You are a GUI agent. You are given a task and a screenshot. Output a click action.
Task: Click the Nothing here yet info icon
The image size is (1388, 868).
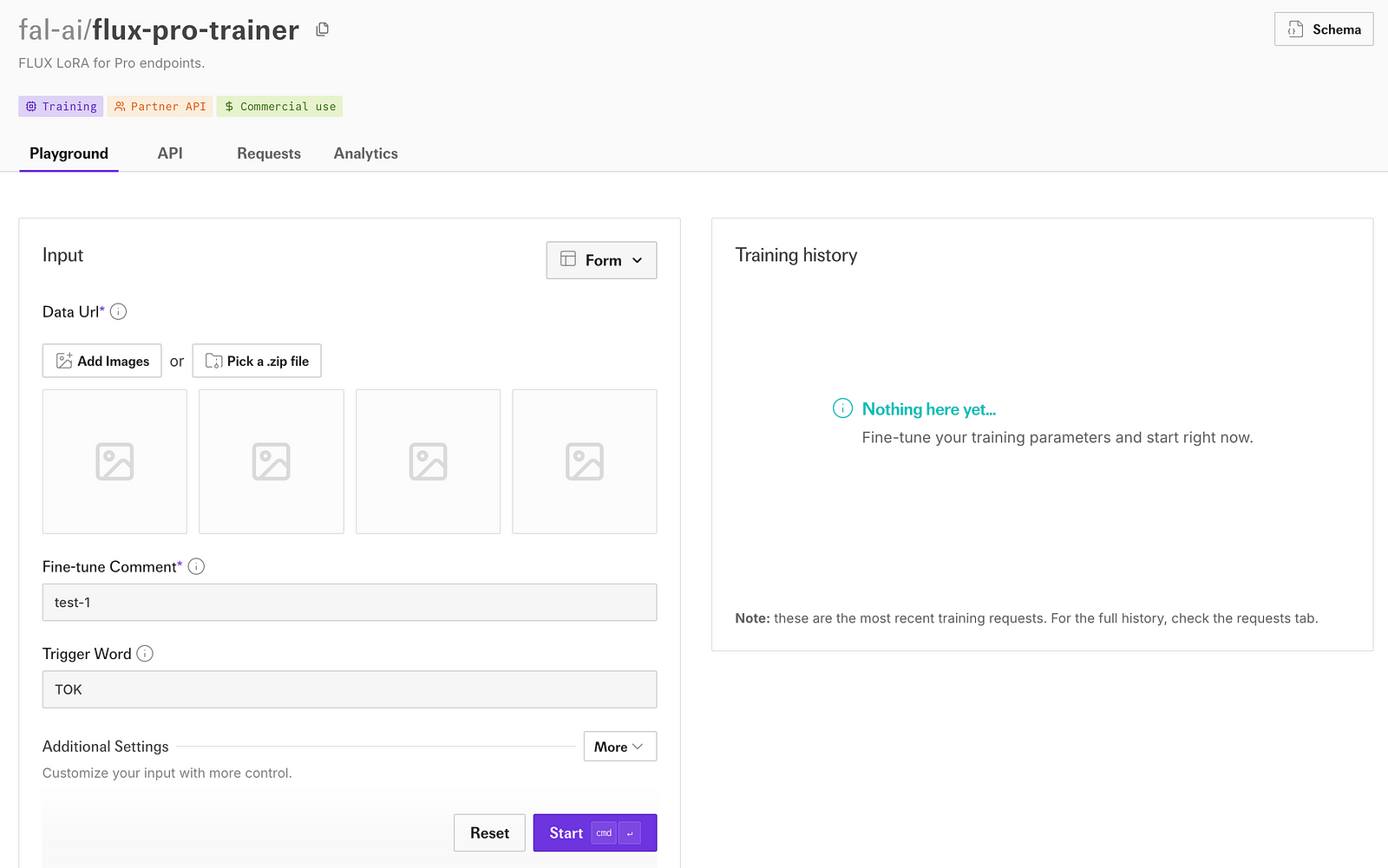click(x=842, y=408)
